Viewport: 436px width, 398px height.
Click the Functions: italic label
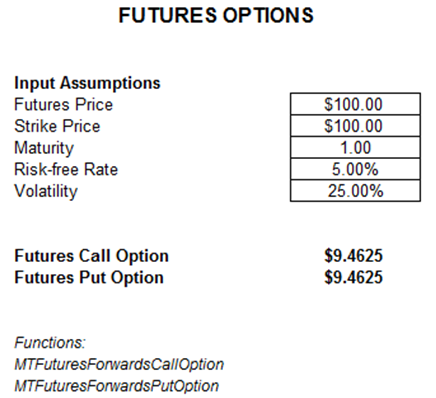(50, 343)
